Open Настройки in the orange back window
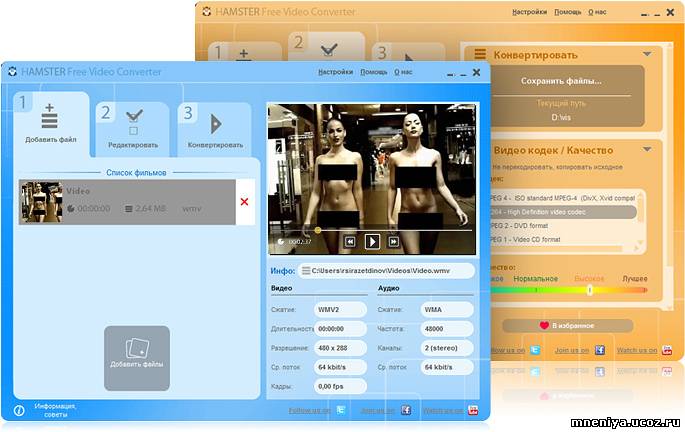The width and height of the screenshot is (685, 432). (529, 12)
